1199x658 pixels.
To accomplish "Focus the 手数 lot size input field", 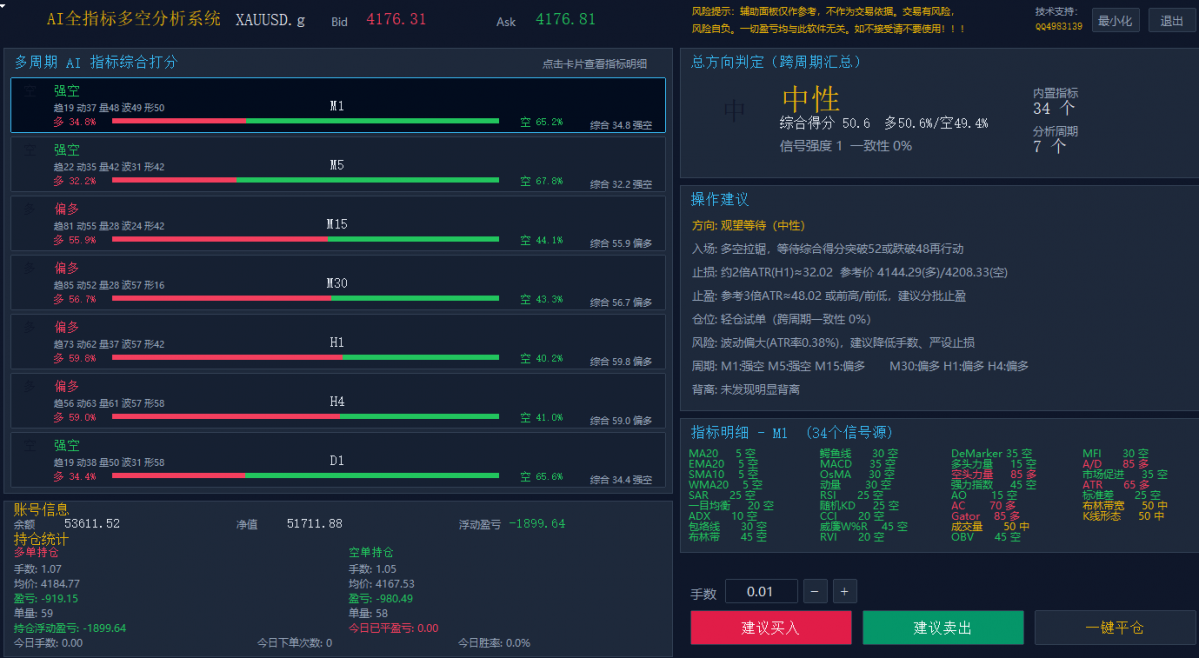I will [x=761, y=592].
